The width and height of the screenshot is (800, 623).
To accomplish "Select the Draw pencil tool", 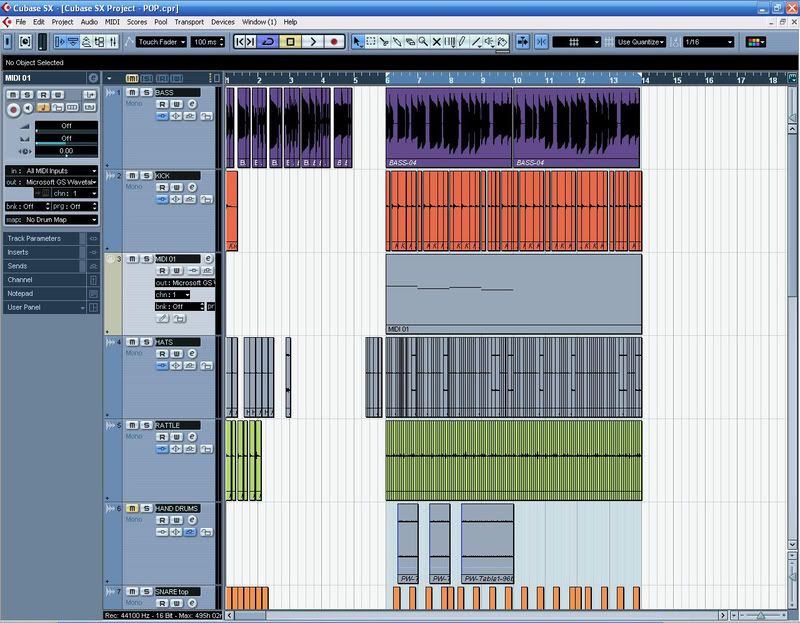I will (462, 42).
